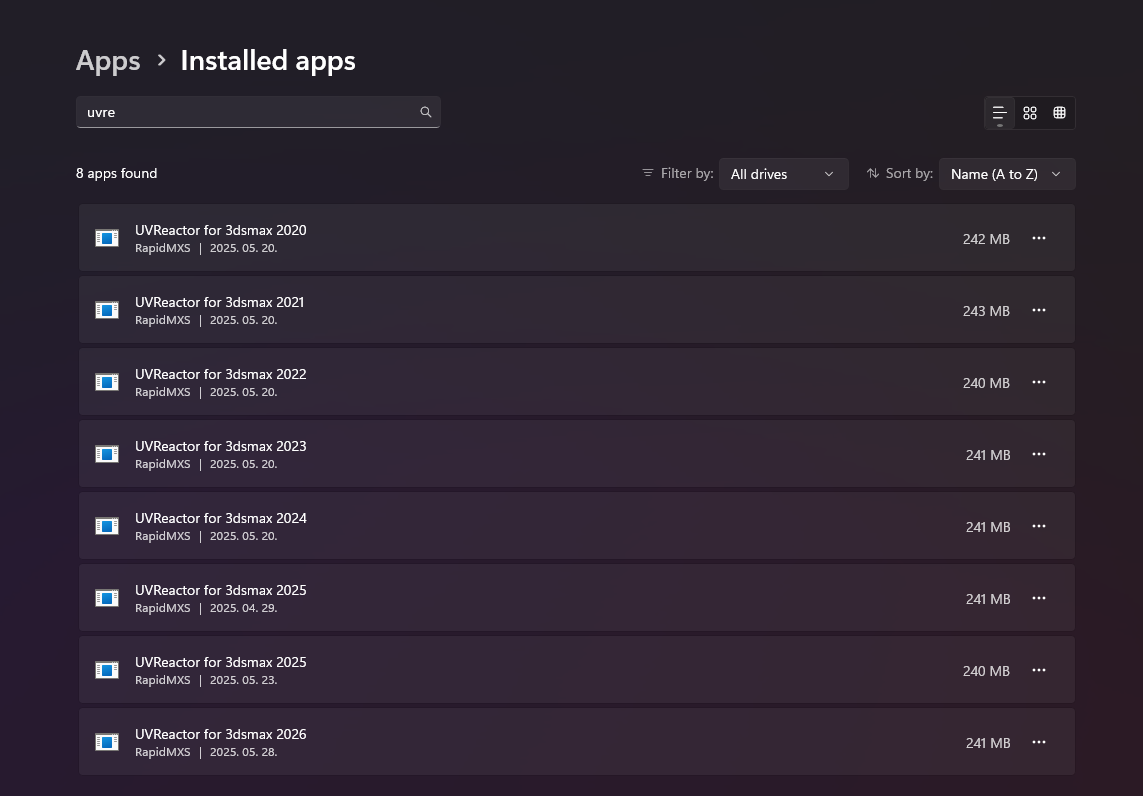This screenshot has width=1143, height=796.
Task: Click the Installed apps breadcrumb title
Action: tap(268, 61)
